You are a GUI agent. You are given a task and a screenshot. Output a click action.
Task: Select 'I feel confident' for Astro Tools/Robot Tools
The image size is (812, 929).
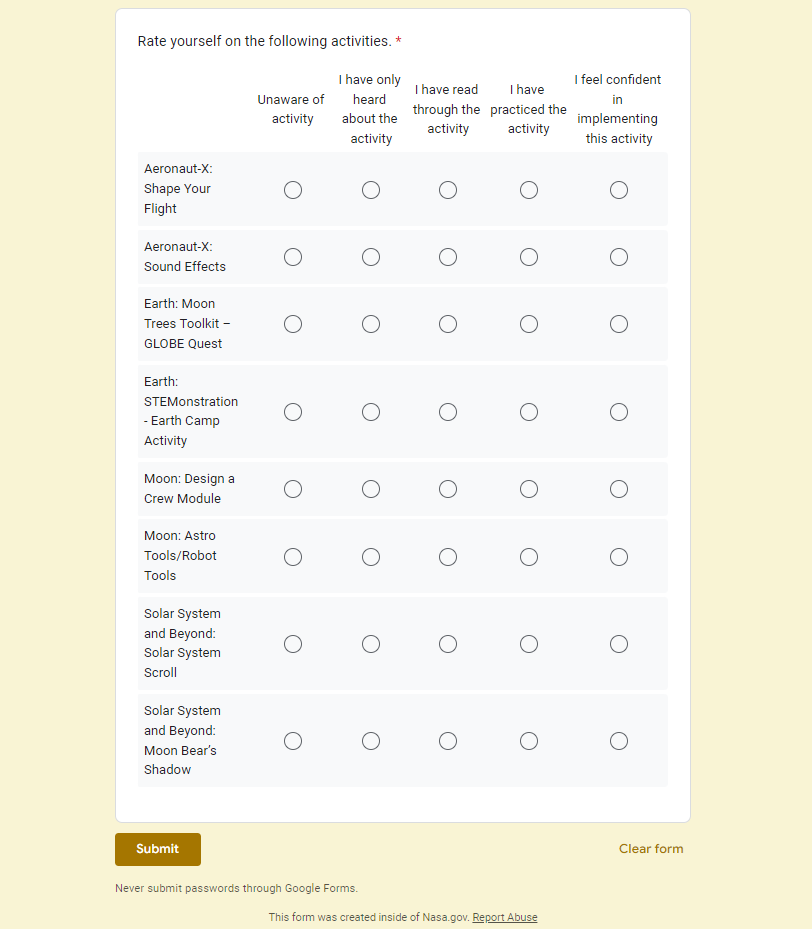(619, 557)
